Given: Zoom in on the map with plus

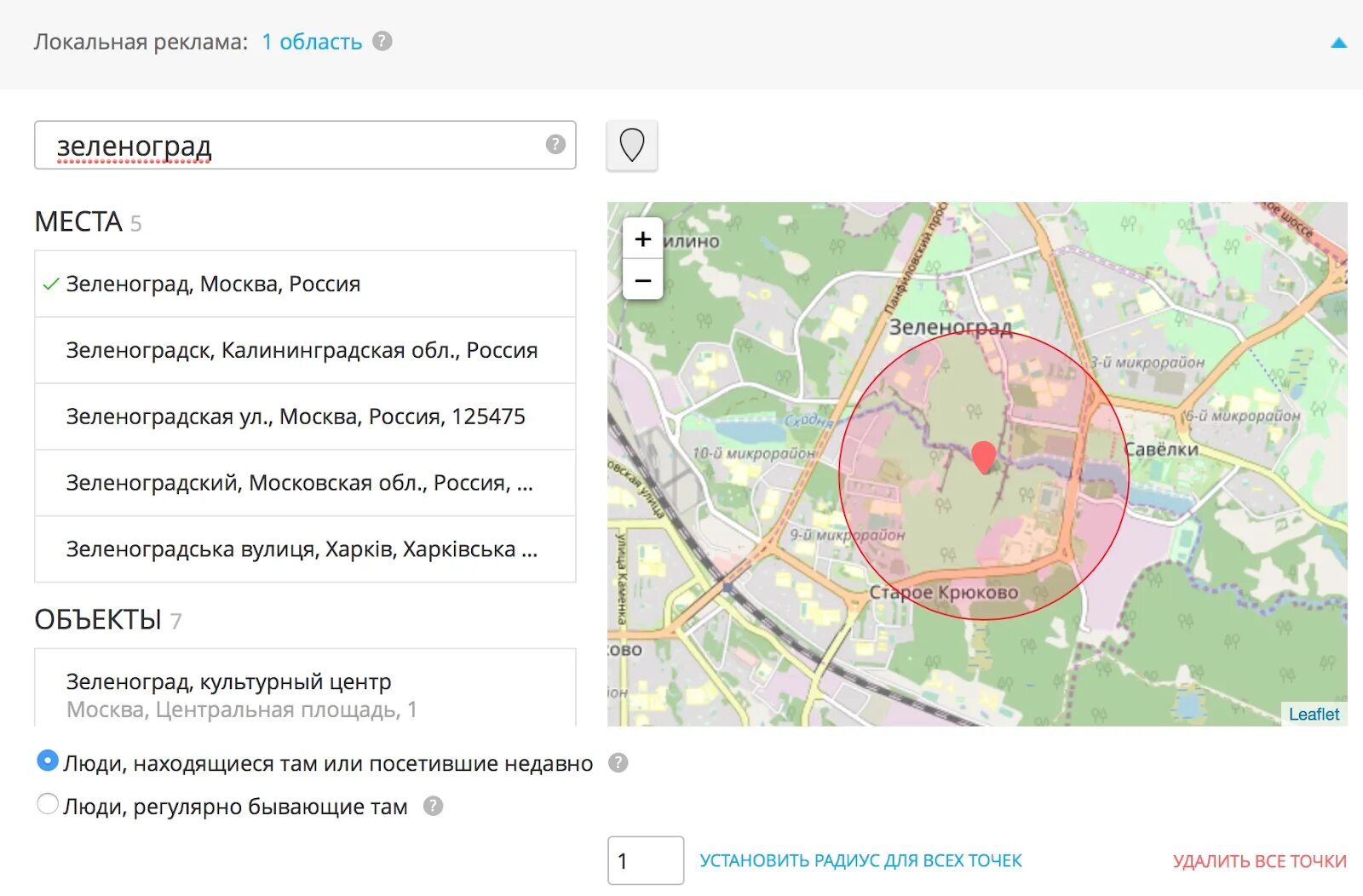Looking at the screenshot, I should 643,239.
